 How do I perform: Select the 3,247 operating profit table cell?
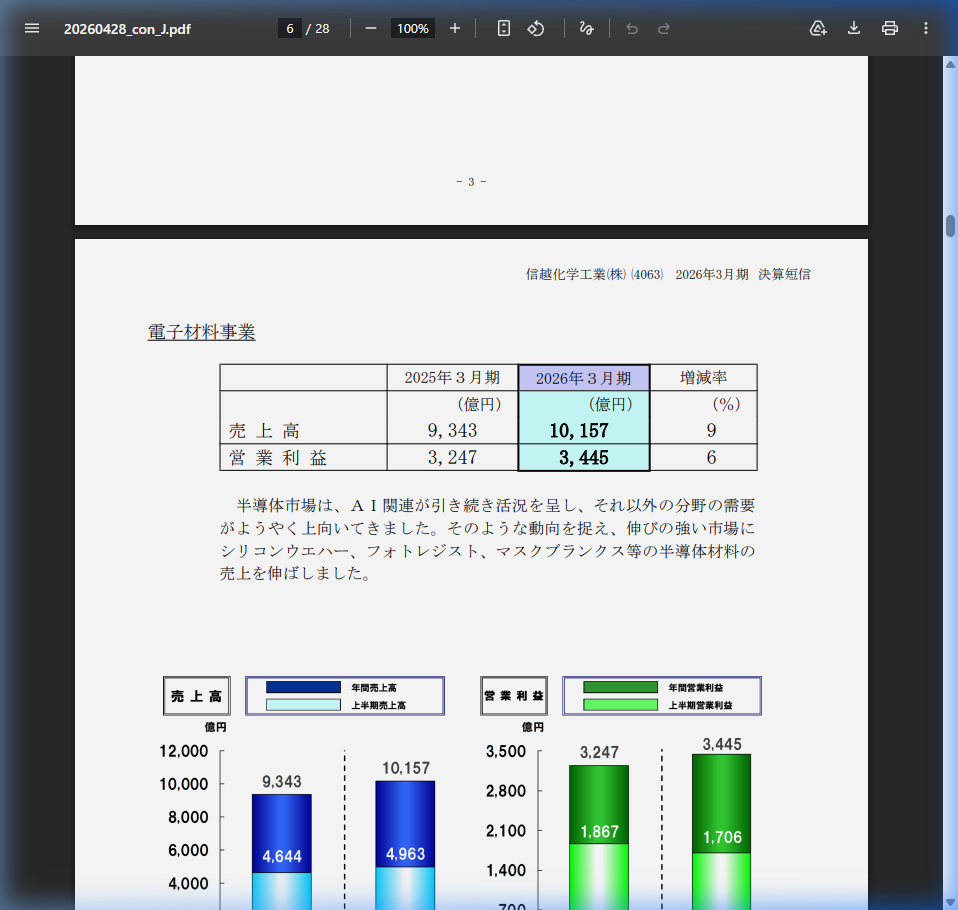point(452,457)
